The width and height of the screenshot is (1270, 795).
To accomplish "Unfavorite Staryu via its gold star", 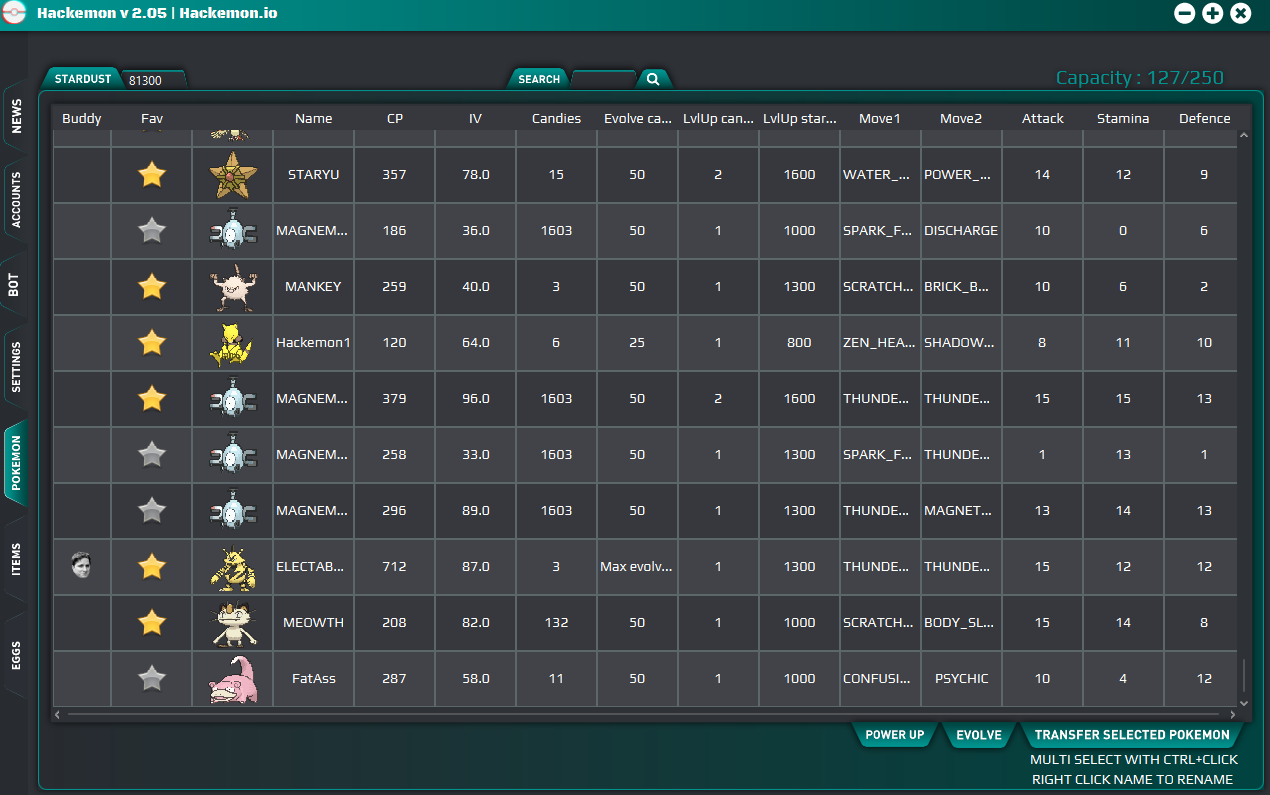I will 151,175.
